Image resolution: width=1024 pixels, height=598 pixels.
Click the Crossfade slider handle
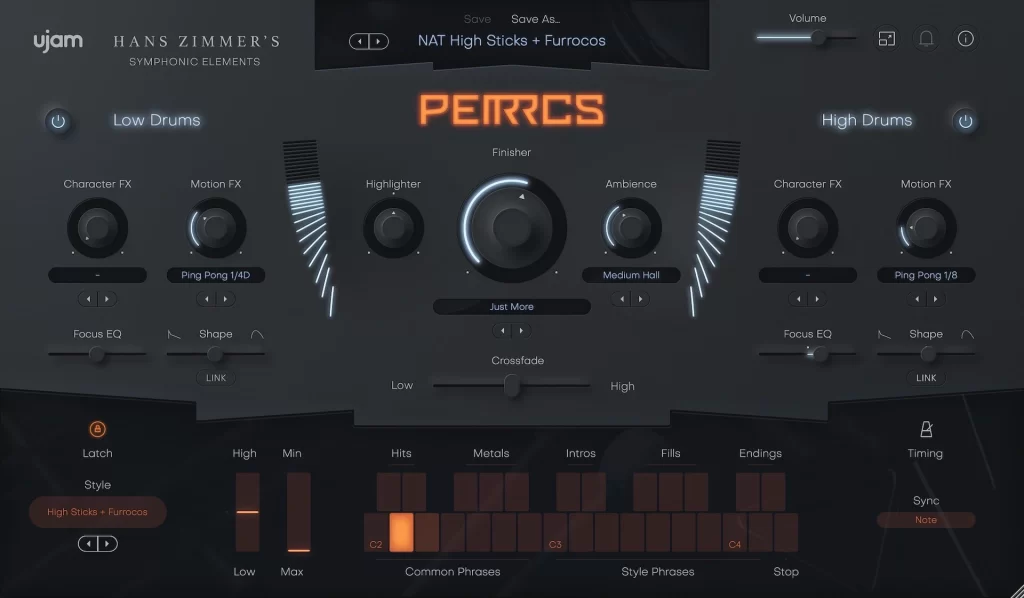512,386
